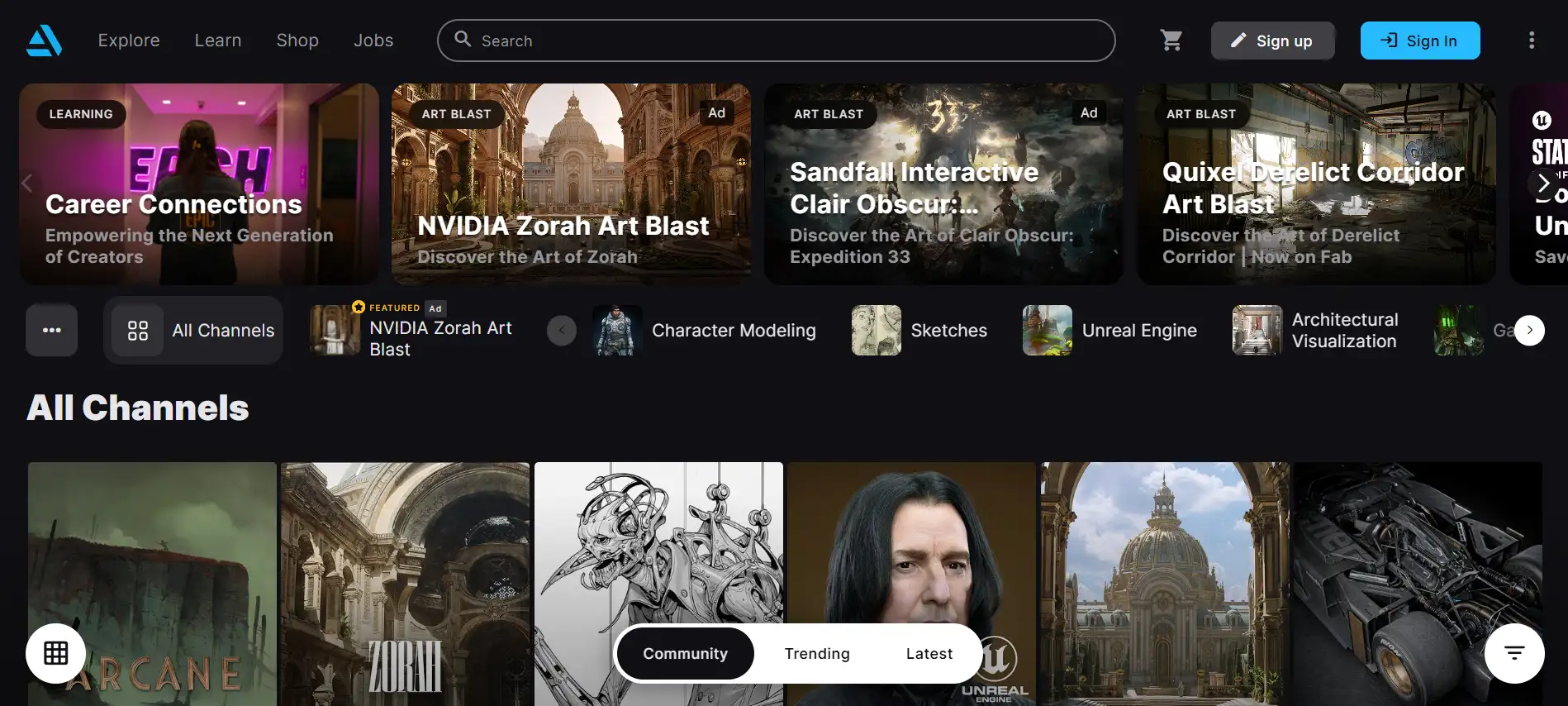Click the All Channels heading

coord(138,408)
